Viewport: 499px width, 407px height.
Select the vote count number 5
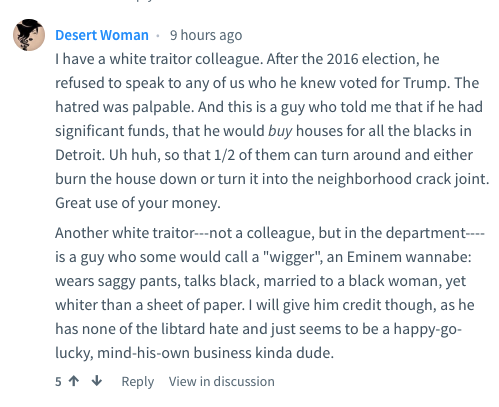[x=58, y=381]
